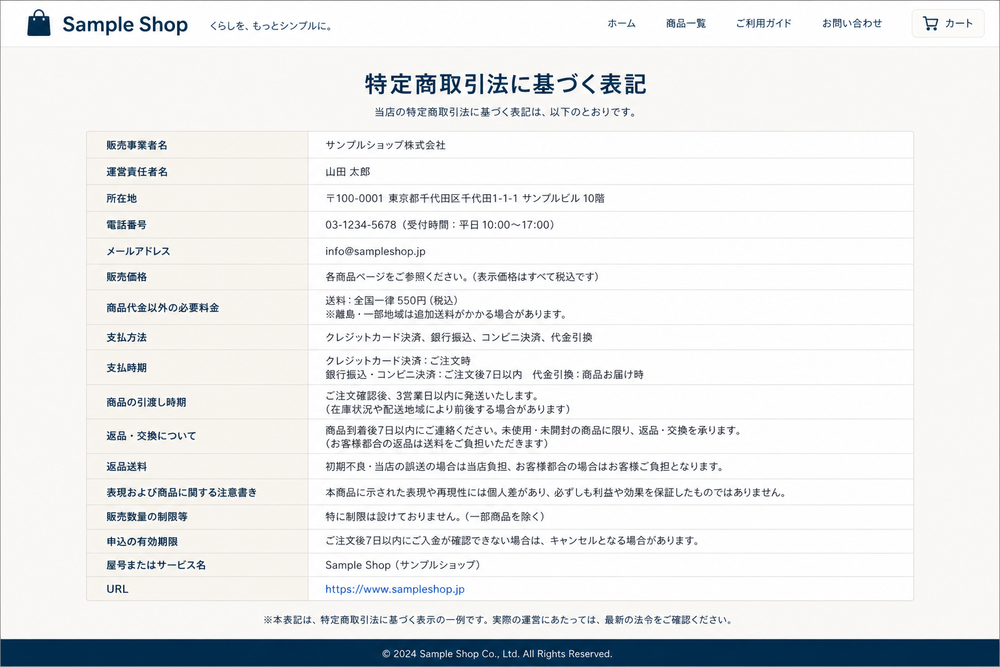Screen dimensions: 1000x667
Task: Open the お問い合わせ menu item
Action: (851, 24)
